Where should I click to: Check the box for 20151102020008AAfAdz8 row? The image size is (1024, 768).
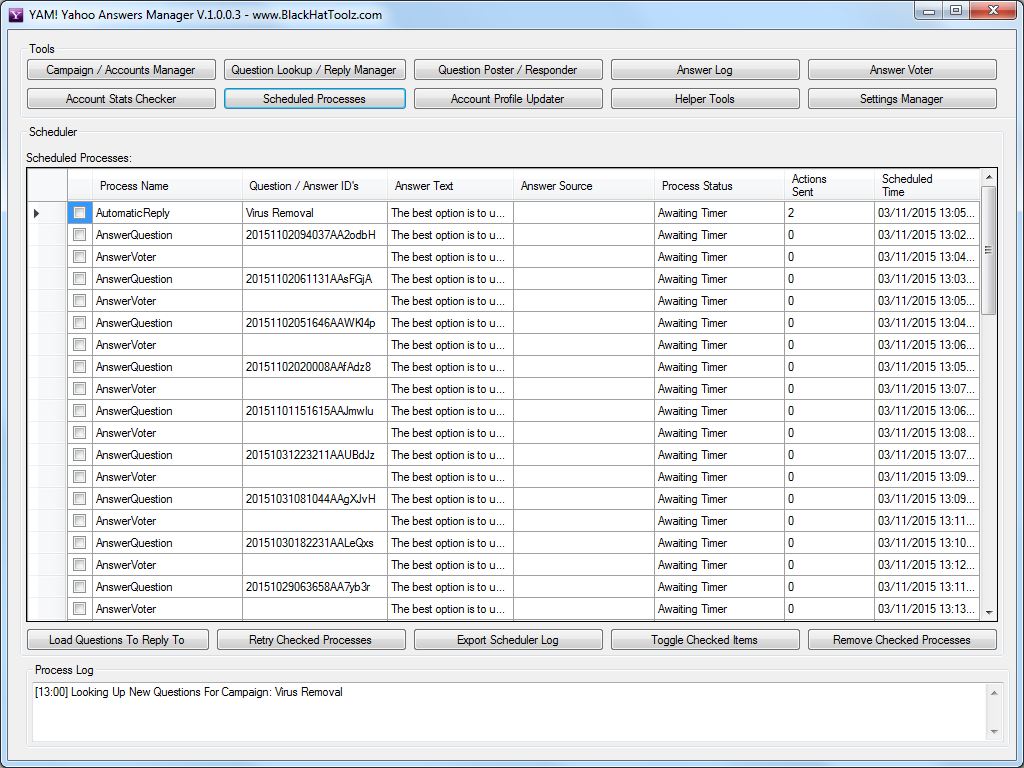coord(80,366)
